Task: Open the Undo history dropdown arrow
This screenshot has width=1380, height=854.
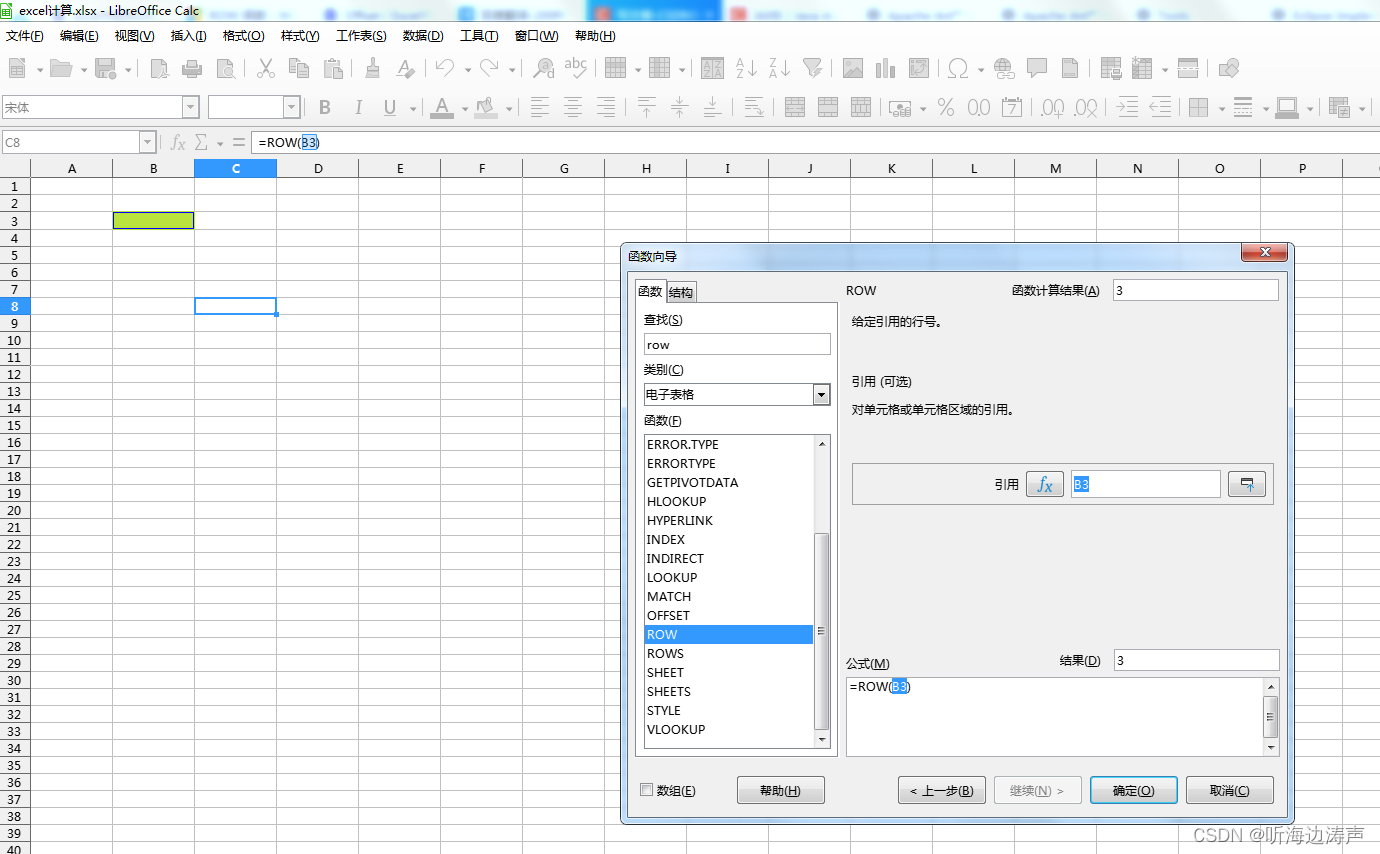Action: (x=468, y=69)
